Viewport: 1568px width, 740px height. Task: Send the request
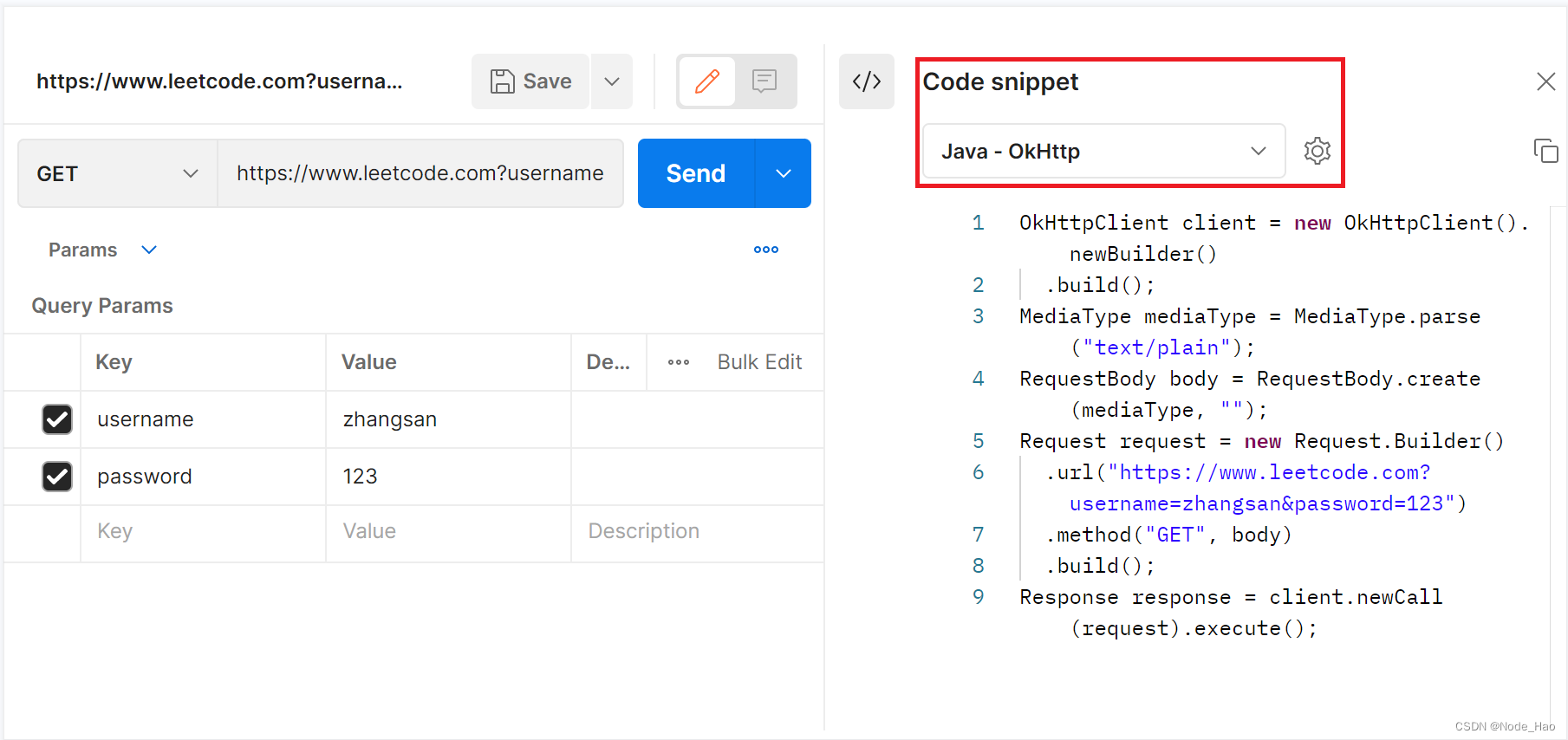[x=696, y=173]
